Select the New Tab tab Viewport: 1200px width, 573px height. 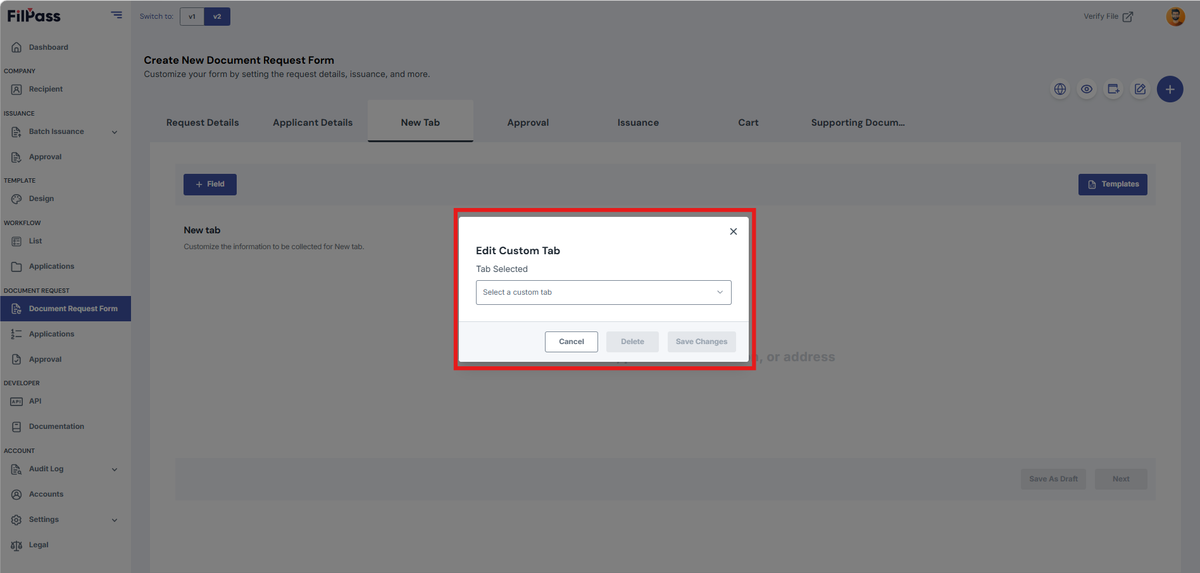coord(420,122)
